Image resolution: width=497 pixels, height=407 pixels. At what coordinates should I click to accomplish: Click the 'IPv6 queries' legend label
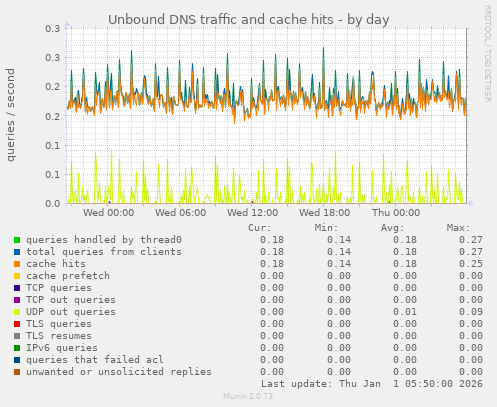(x=62, y=348)
